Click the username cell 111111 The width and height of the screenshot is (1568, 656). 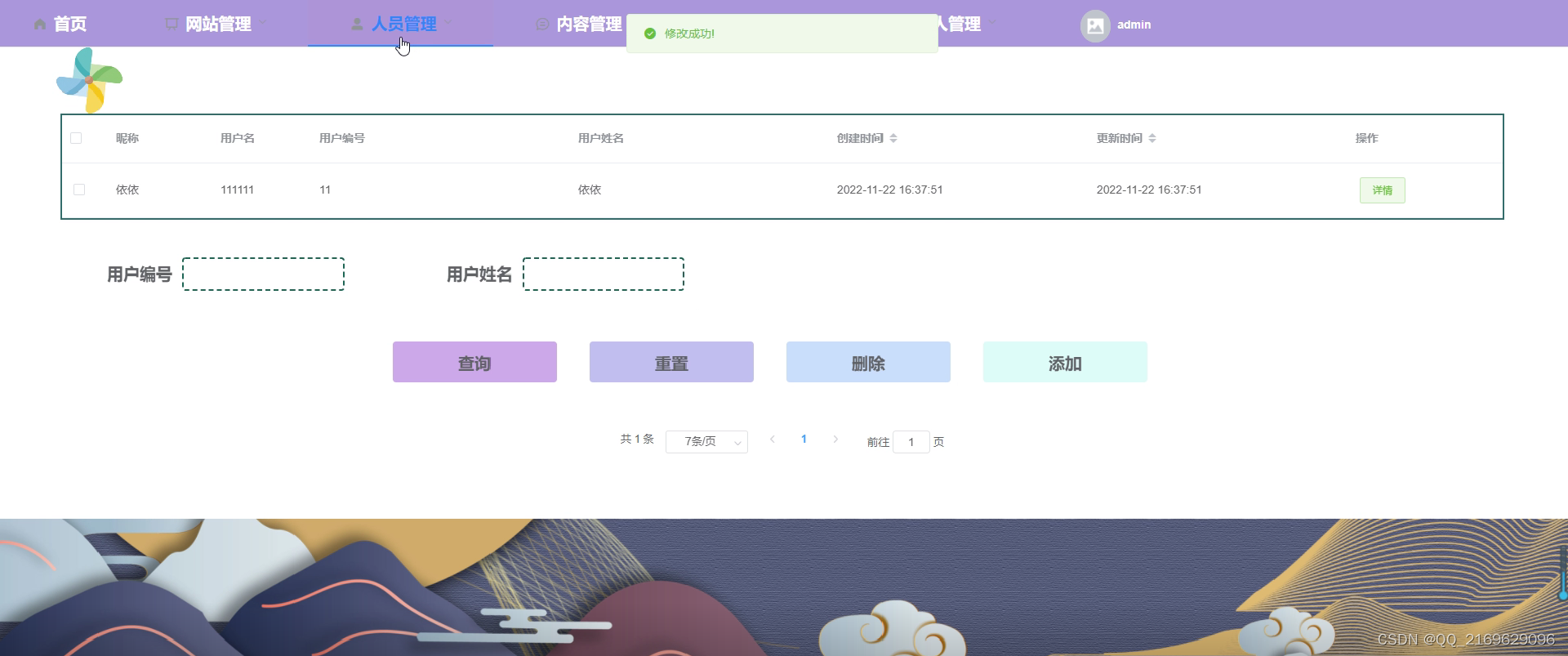pyautogui.click(x=238, y=190)
